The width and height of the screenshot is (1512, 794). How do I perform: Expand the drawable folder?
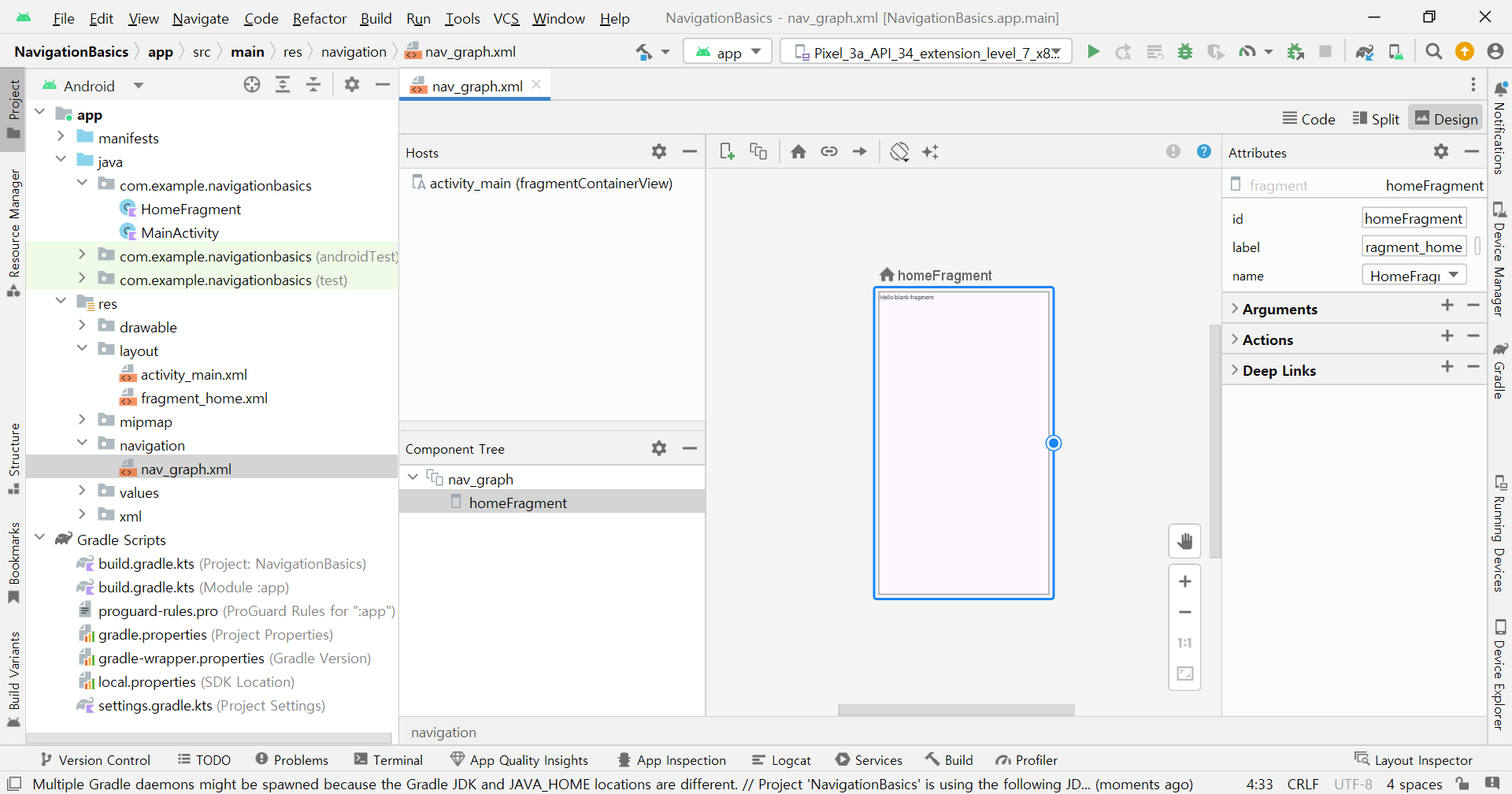point(82,326)
